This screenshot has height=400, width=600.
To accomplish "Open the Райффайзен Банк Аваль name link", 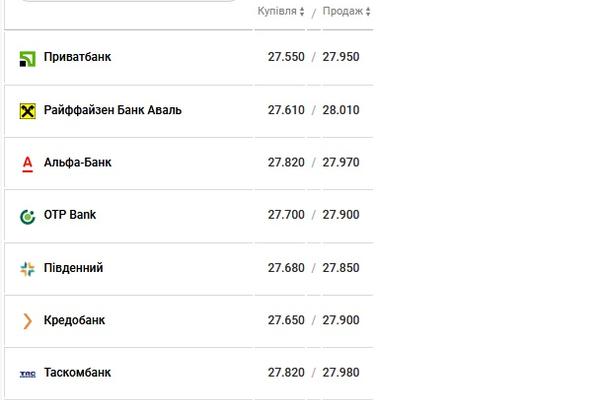I will (x=112, y=110).
